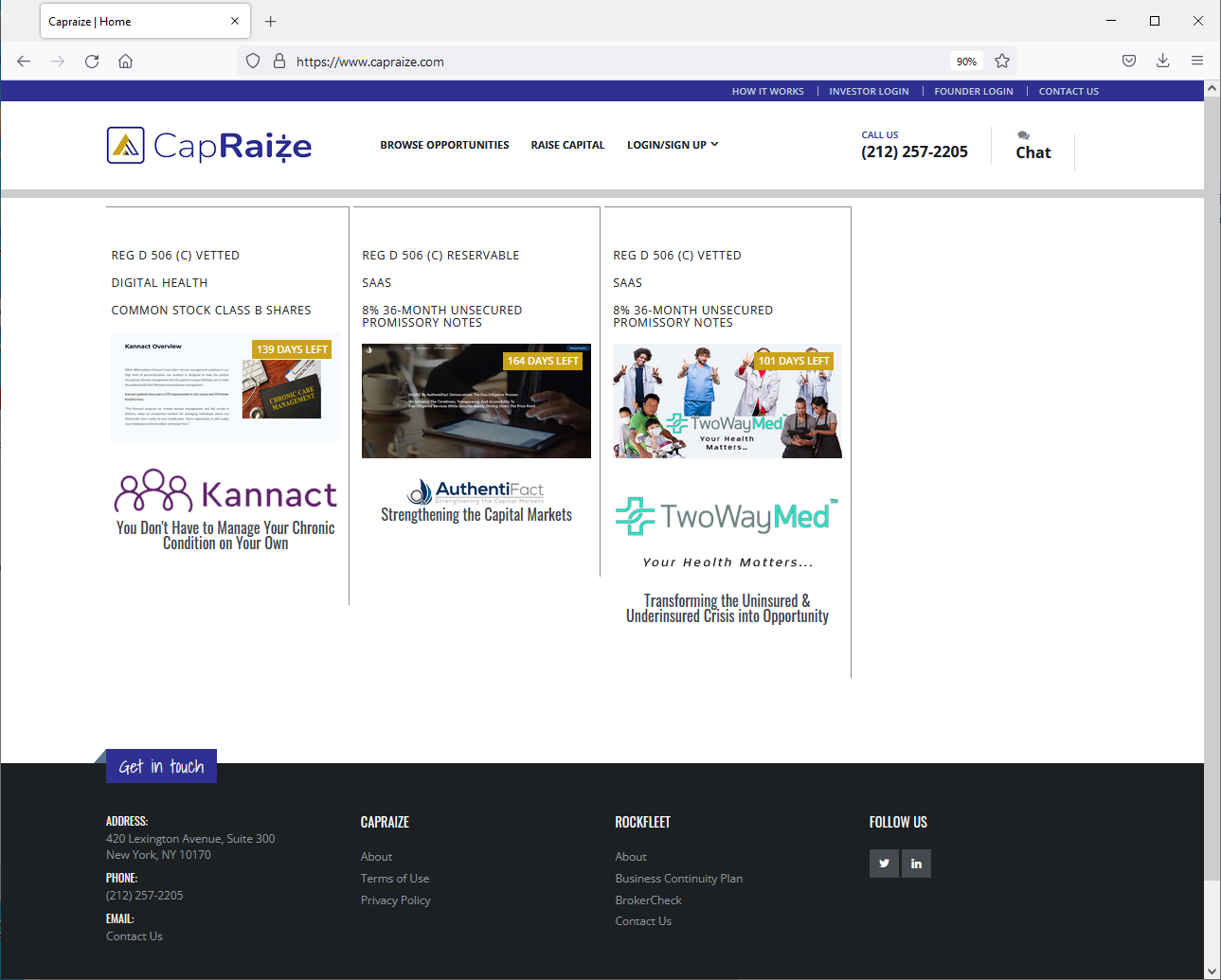Click 'You Don't Have to Manage' tagline
1221x980 pixels.
coord(225,535)
